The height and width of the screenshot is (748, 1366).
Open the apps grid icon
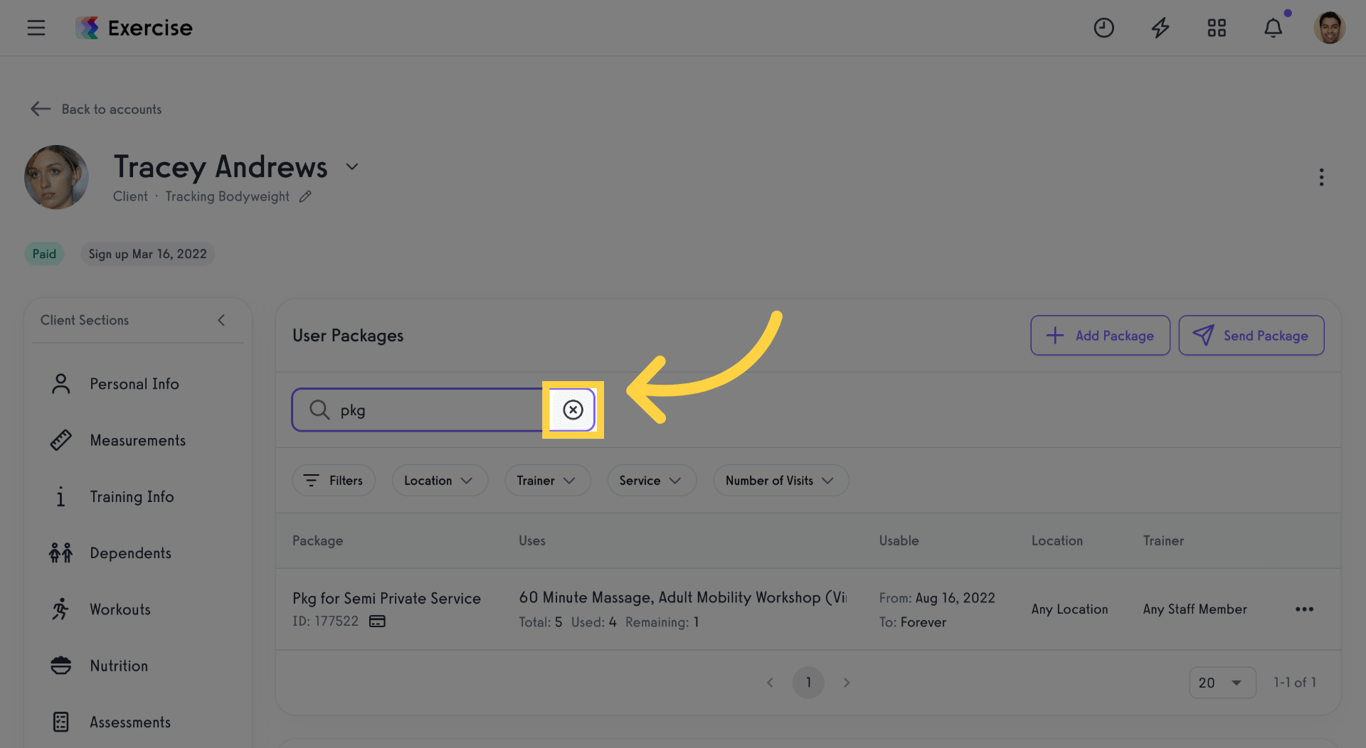coord(1217,28)
